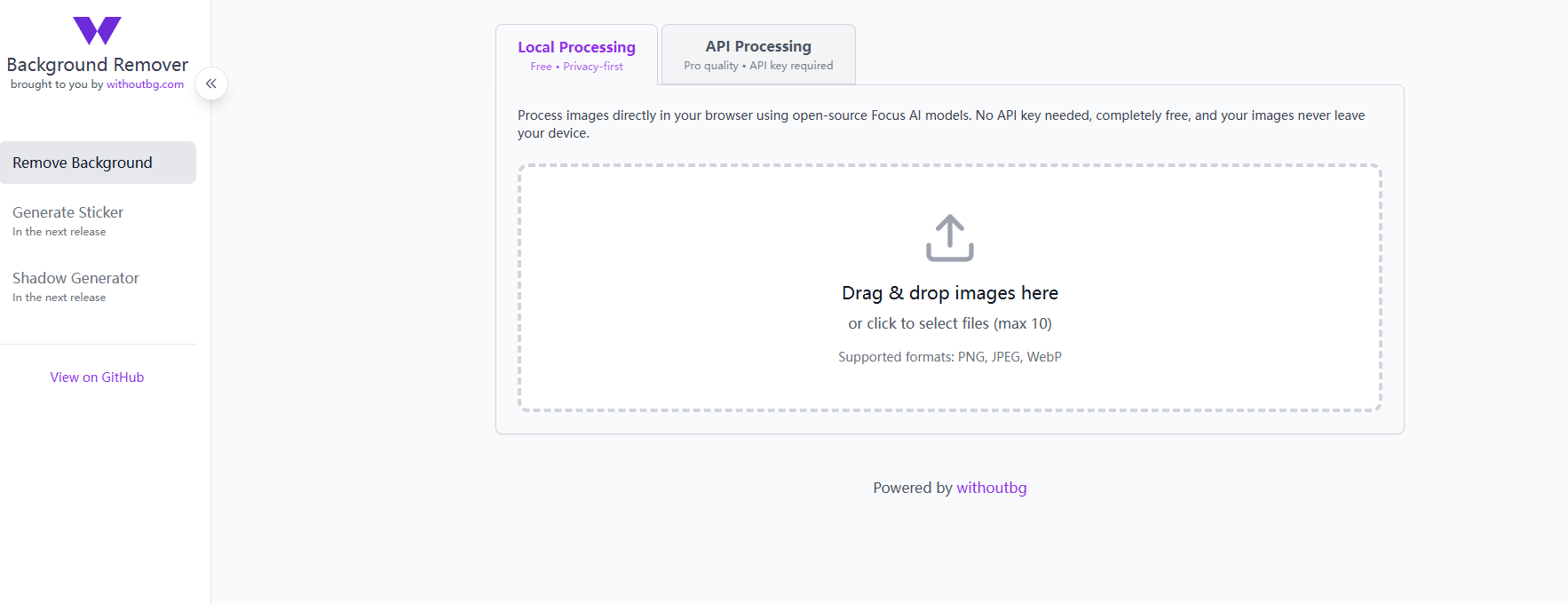Click the local processing description paragraph

click(940, 124)
